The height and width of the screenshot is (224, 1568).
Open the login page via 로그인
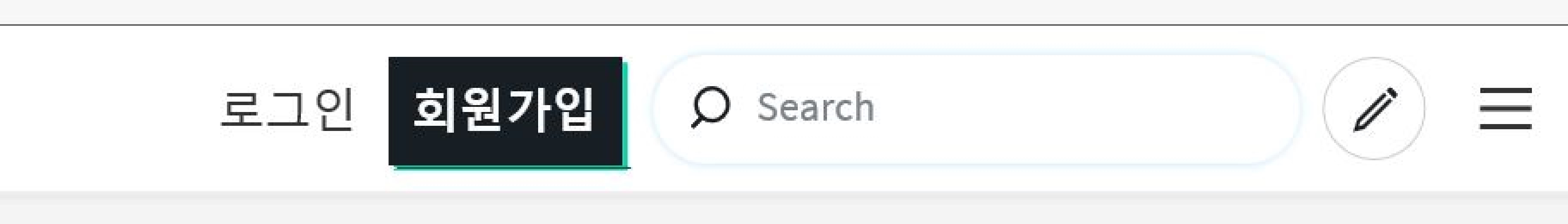(x=287, y=110)
